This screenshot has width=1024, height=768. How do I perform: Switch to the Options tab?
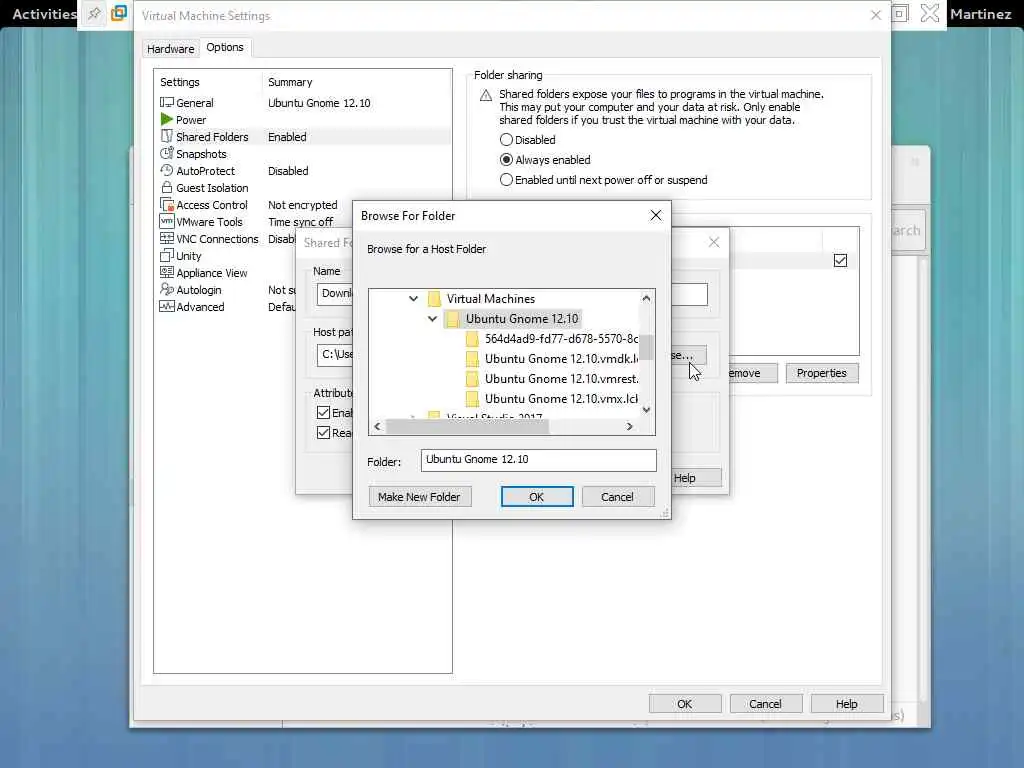[x=225, y=47]
